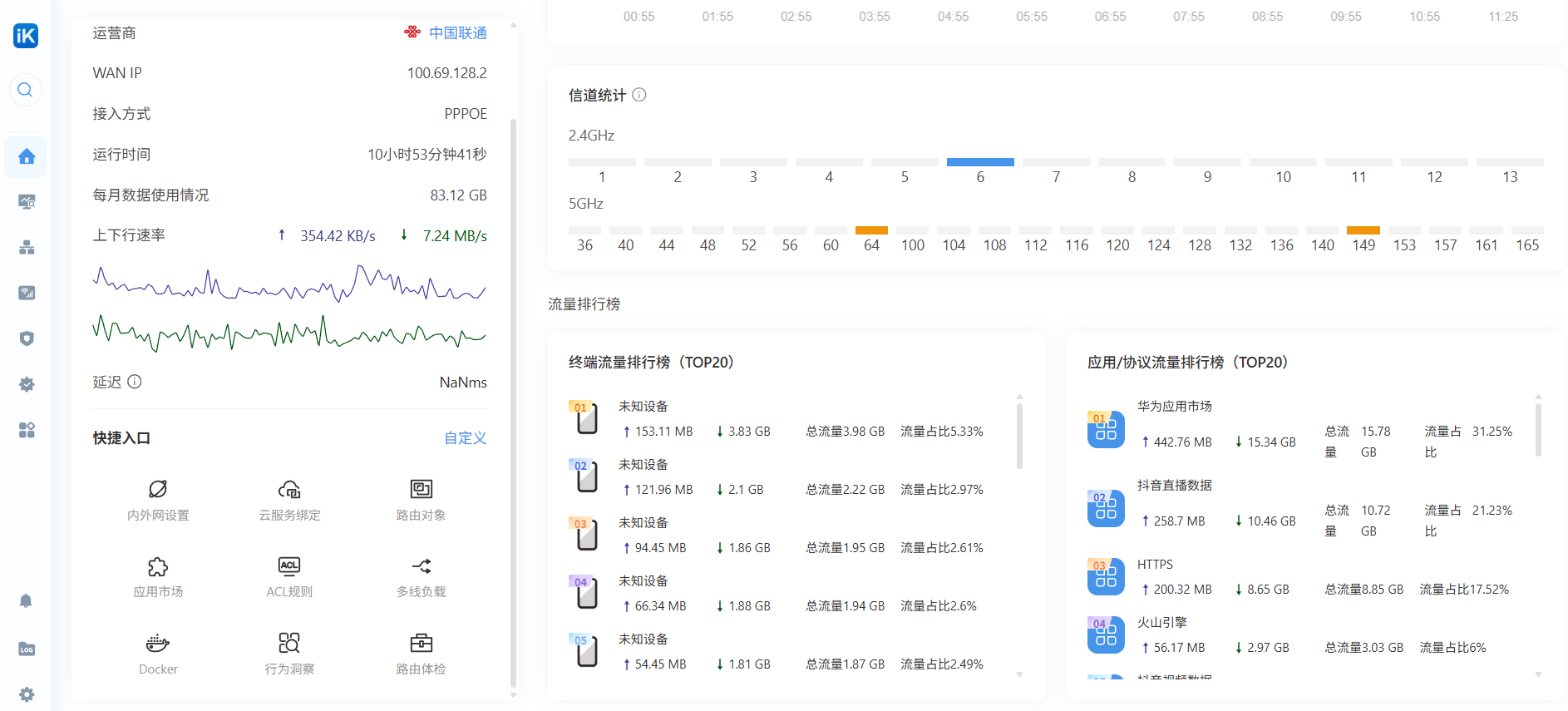Viewport: 1568px width, 711px height.
Task: Click the info icon beside 信道统计
Action: [639, 95]
